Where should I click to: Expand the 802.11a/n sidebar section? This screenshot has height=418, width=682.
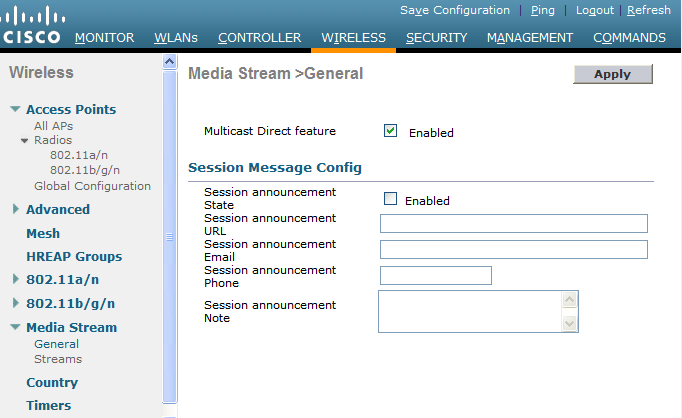[x=15, y=280]
